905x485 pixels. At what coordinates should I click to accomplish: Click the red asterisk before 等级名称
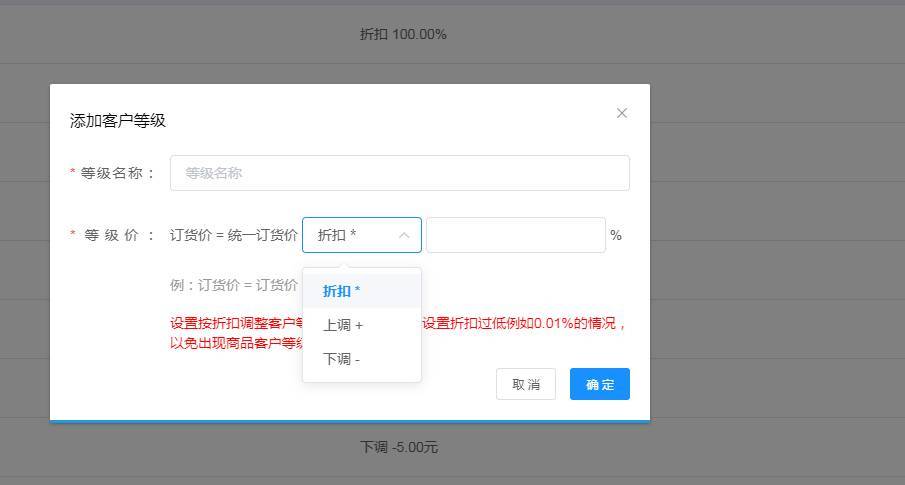coord(73,173)
